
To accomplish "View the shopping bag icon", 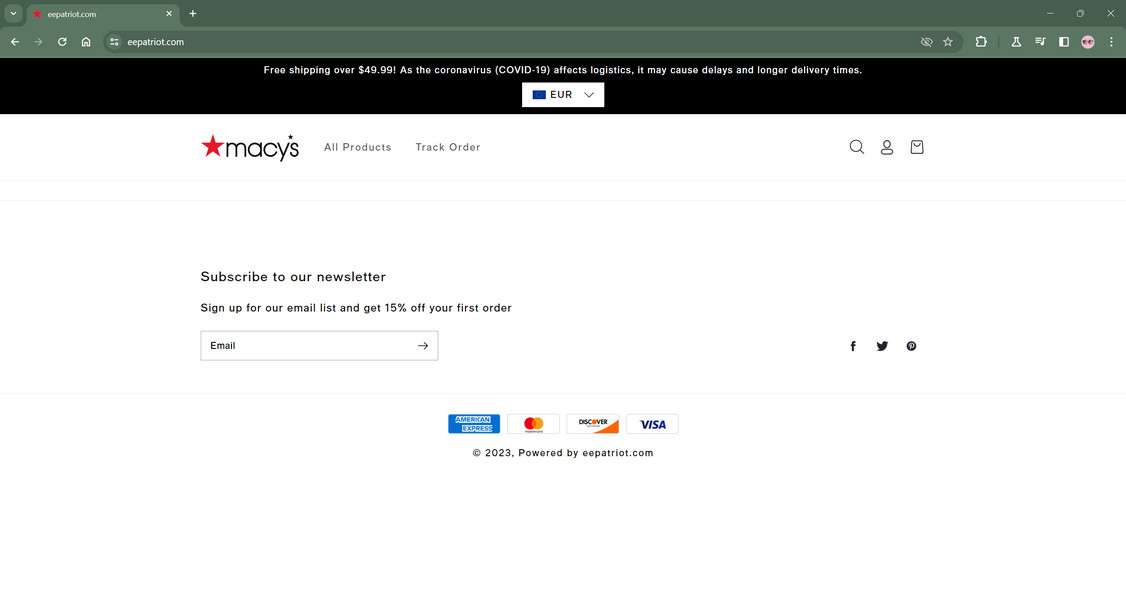I will (915, 146).
